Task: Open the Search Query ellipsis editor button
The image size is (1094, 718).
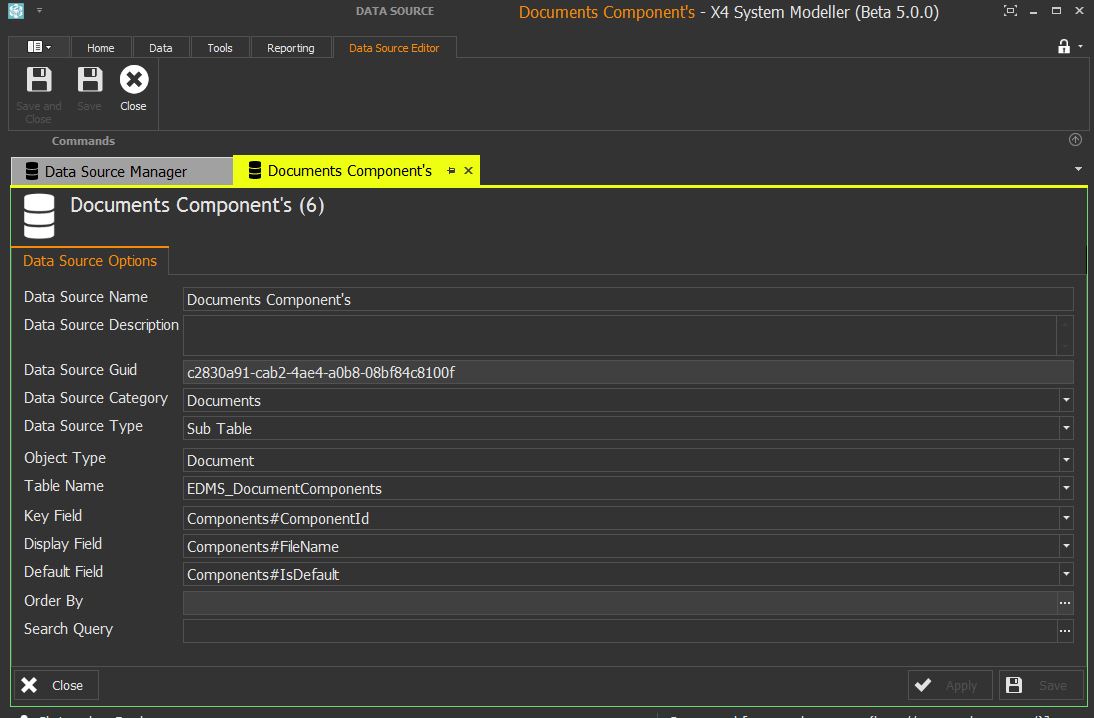Action: point(1065,631)
